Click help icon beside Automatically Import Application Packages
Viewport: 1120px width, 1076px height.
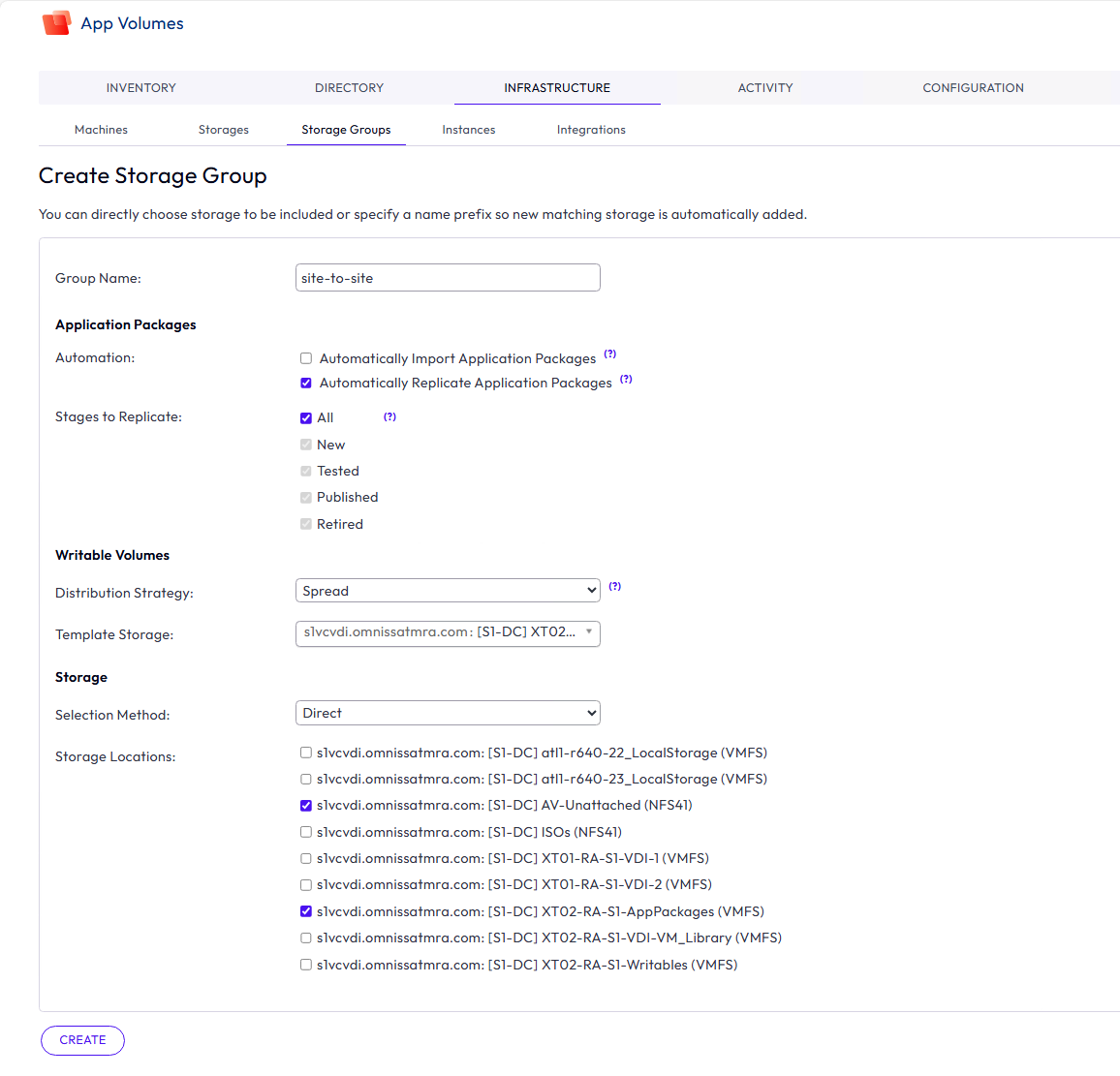[609, 354]
